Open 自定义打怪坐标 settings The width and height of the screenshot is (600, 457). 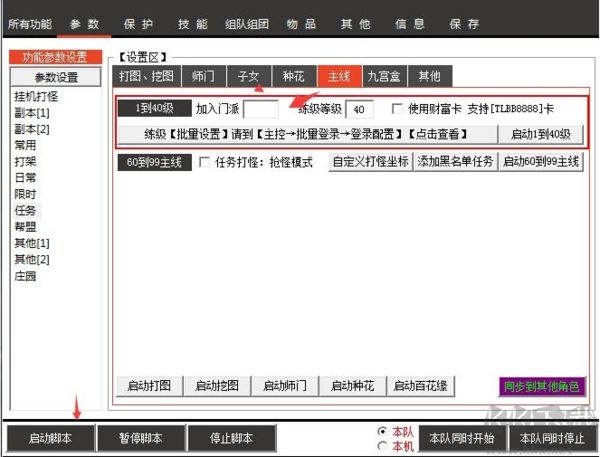370,162
